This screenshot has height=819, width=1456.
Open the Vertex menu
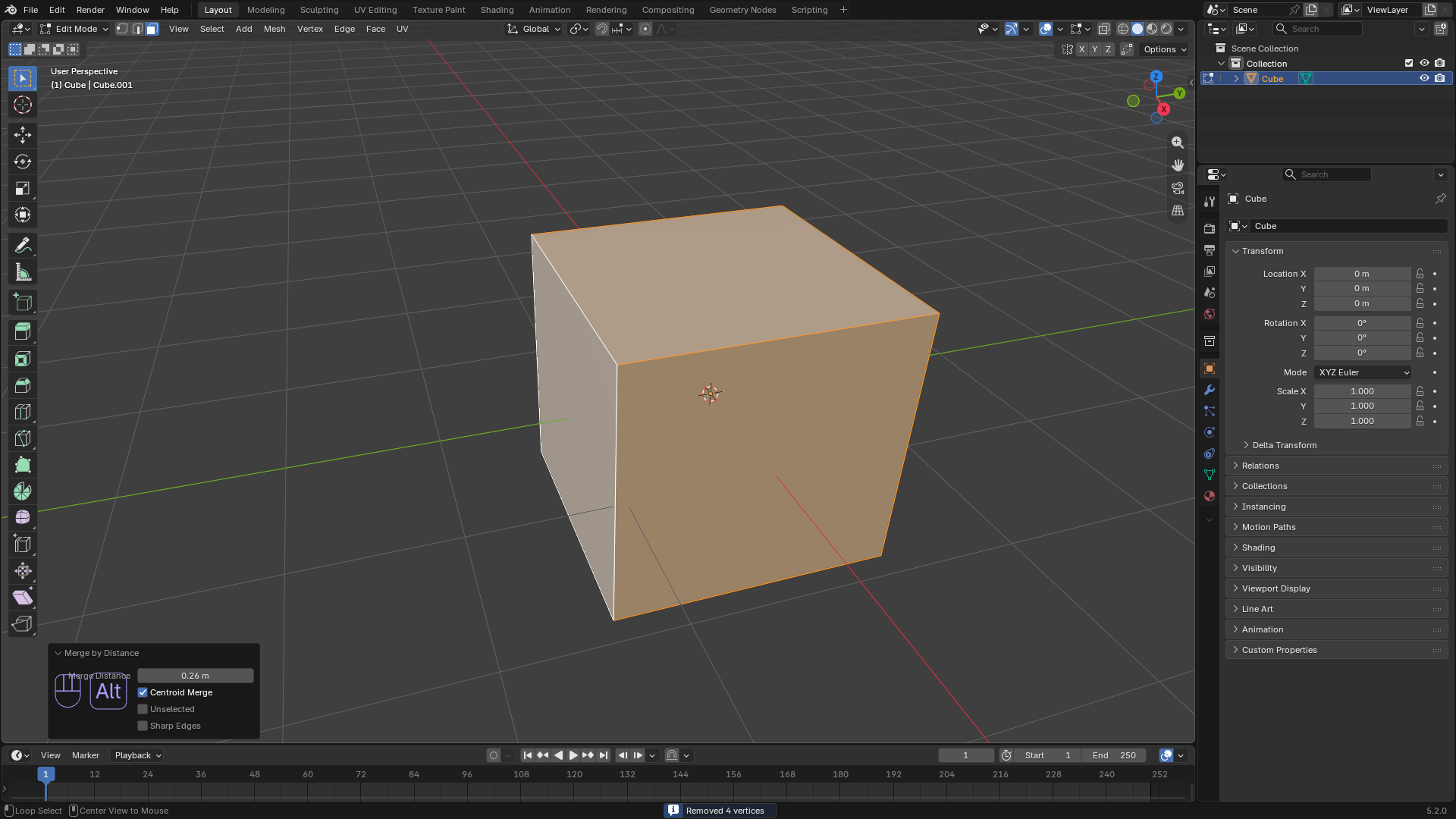pyautogui.click(x=310, y=29)
